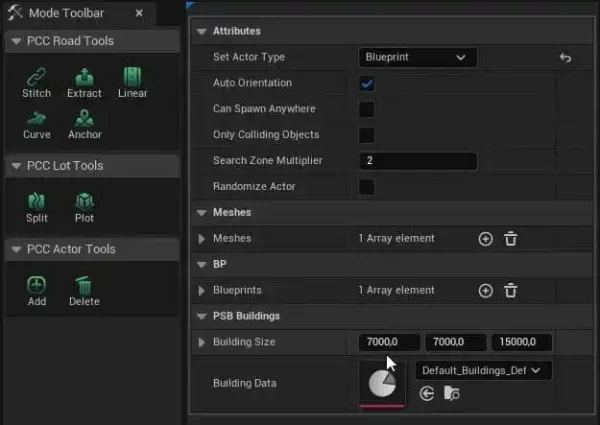The image size is (600, 425).
Task: Click the Search Zone Multiplier field
Action: [x=417, y=161]
